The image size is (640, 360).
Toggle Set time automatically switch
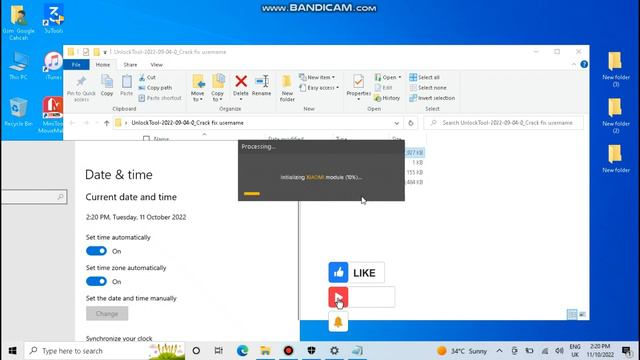point(96,251)
